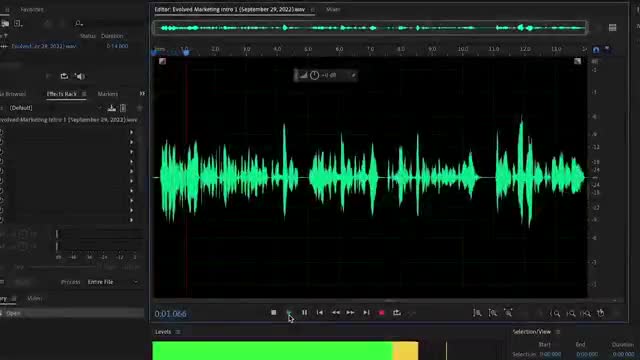
Task: Expand hidden tabs with double chevron
Action: point(142,93)
